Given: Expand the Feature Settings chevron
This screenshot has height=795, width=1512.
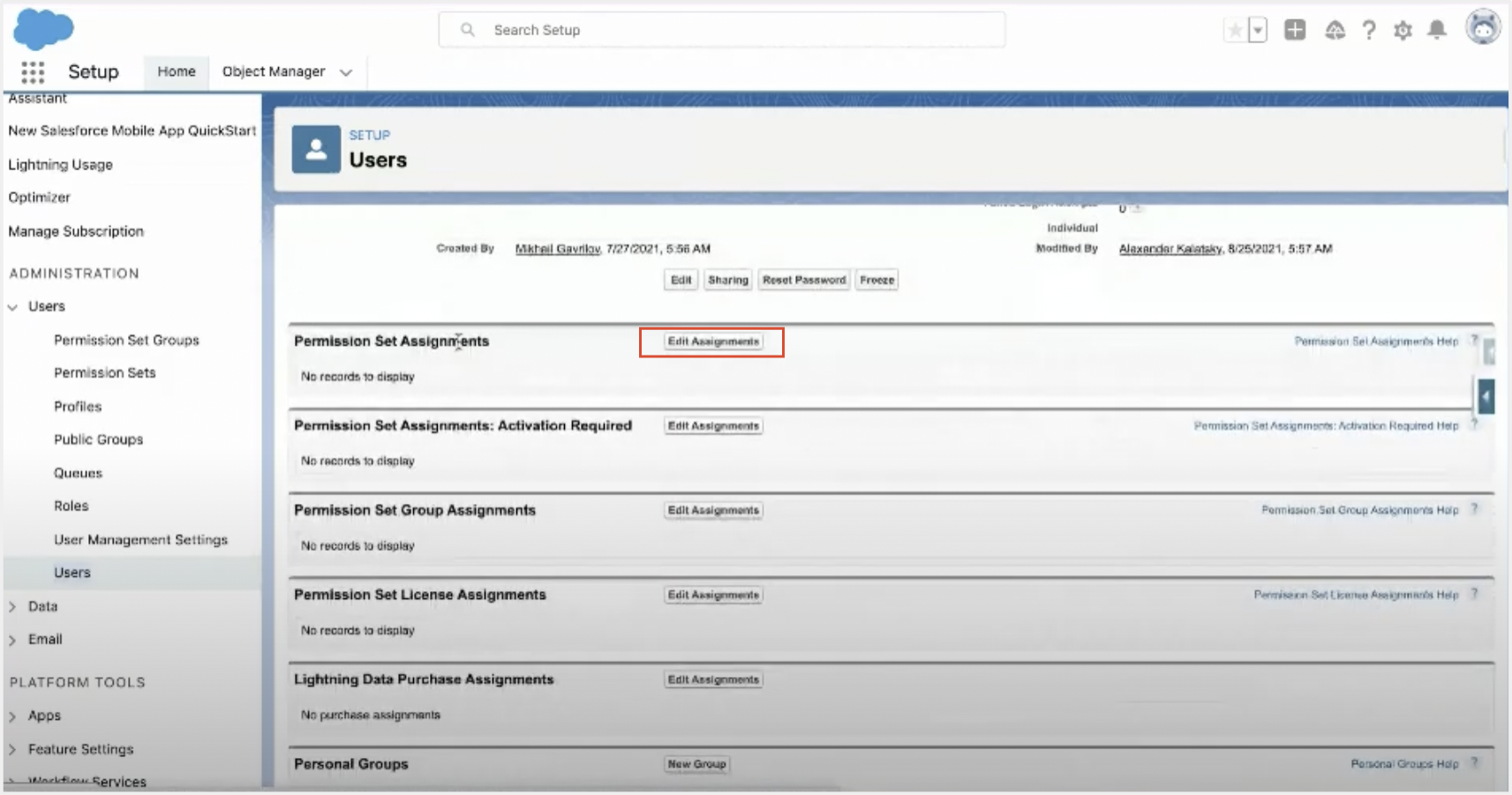Looking at the screenshot, I should [12, 750].
